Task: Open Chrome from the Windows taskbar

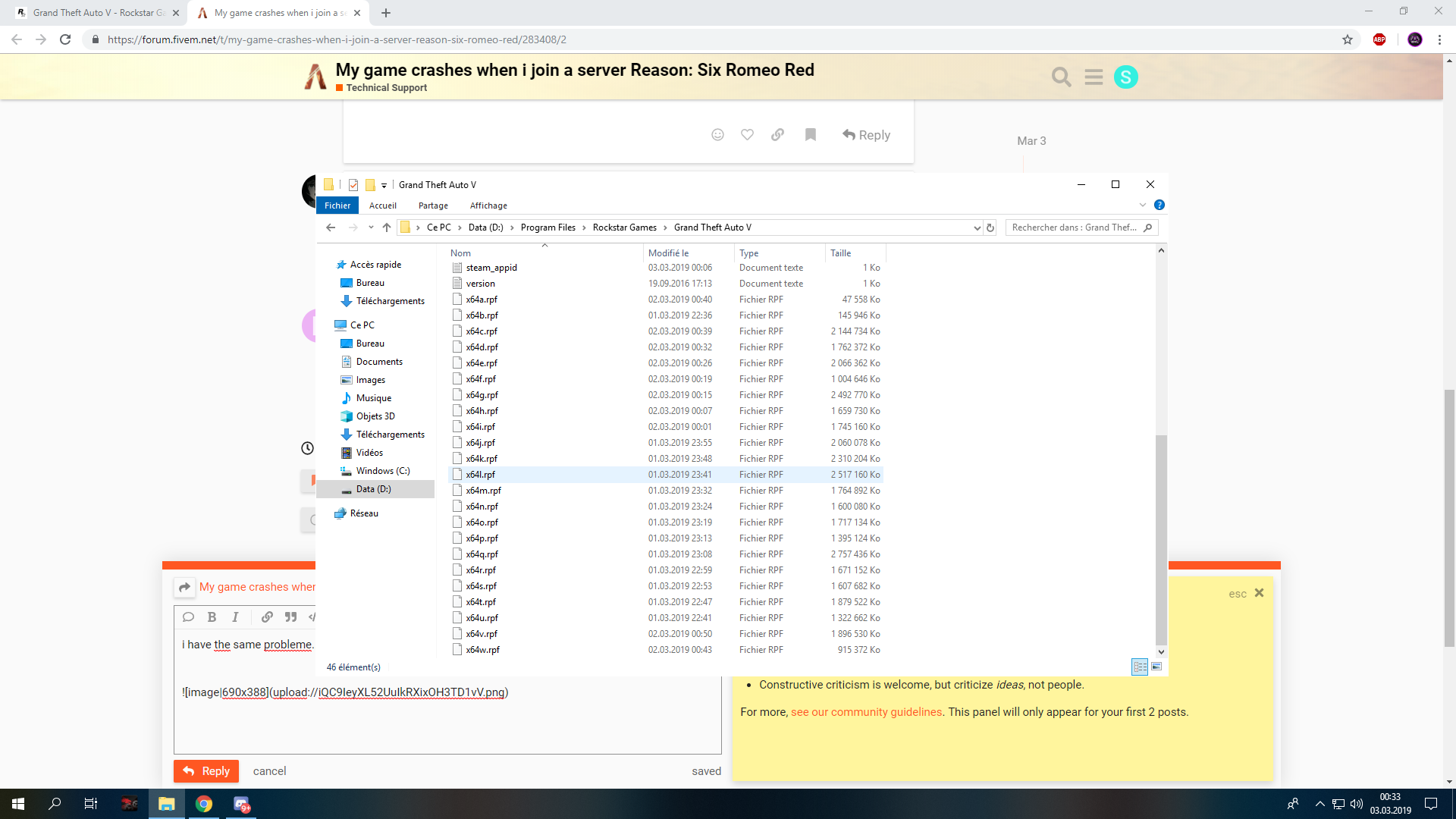Action: coord(204,804)
